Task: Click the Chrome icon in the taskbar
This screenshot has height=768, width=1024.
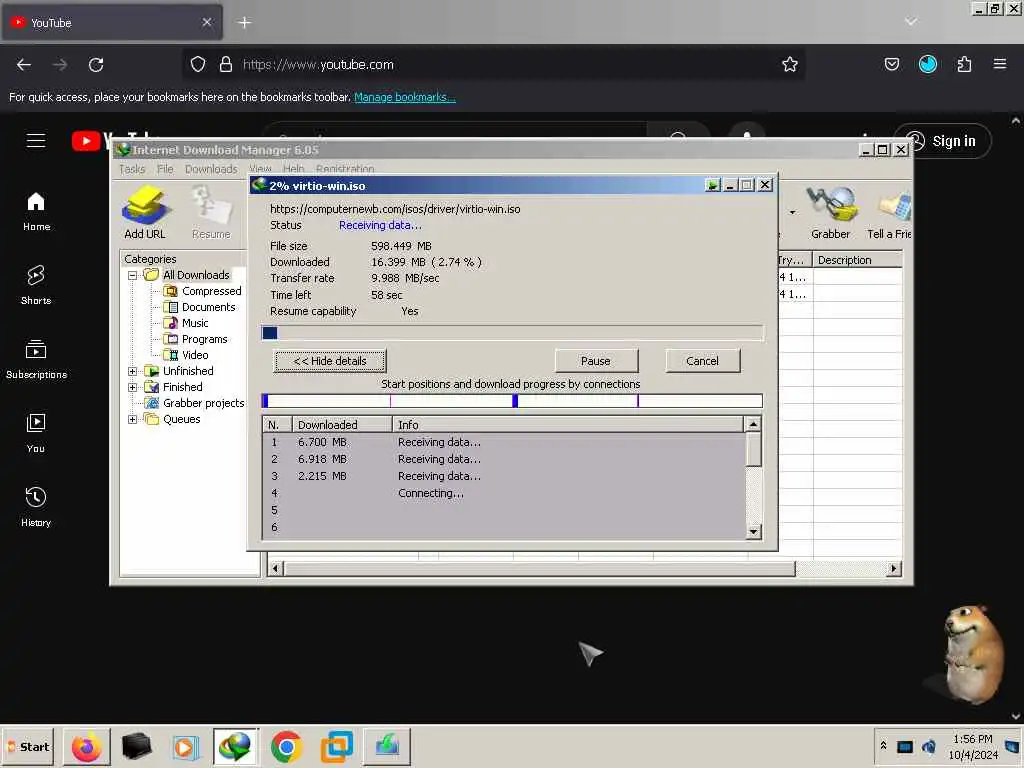Action: coord(286,746)
